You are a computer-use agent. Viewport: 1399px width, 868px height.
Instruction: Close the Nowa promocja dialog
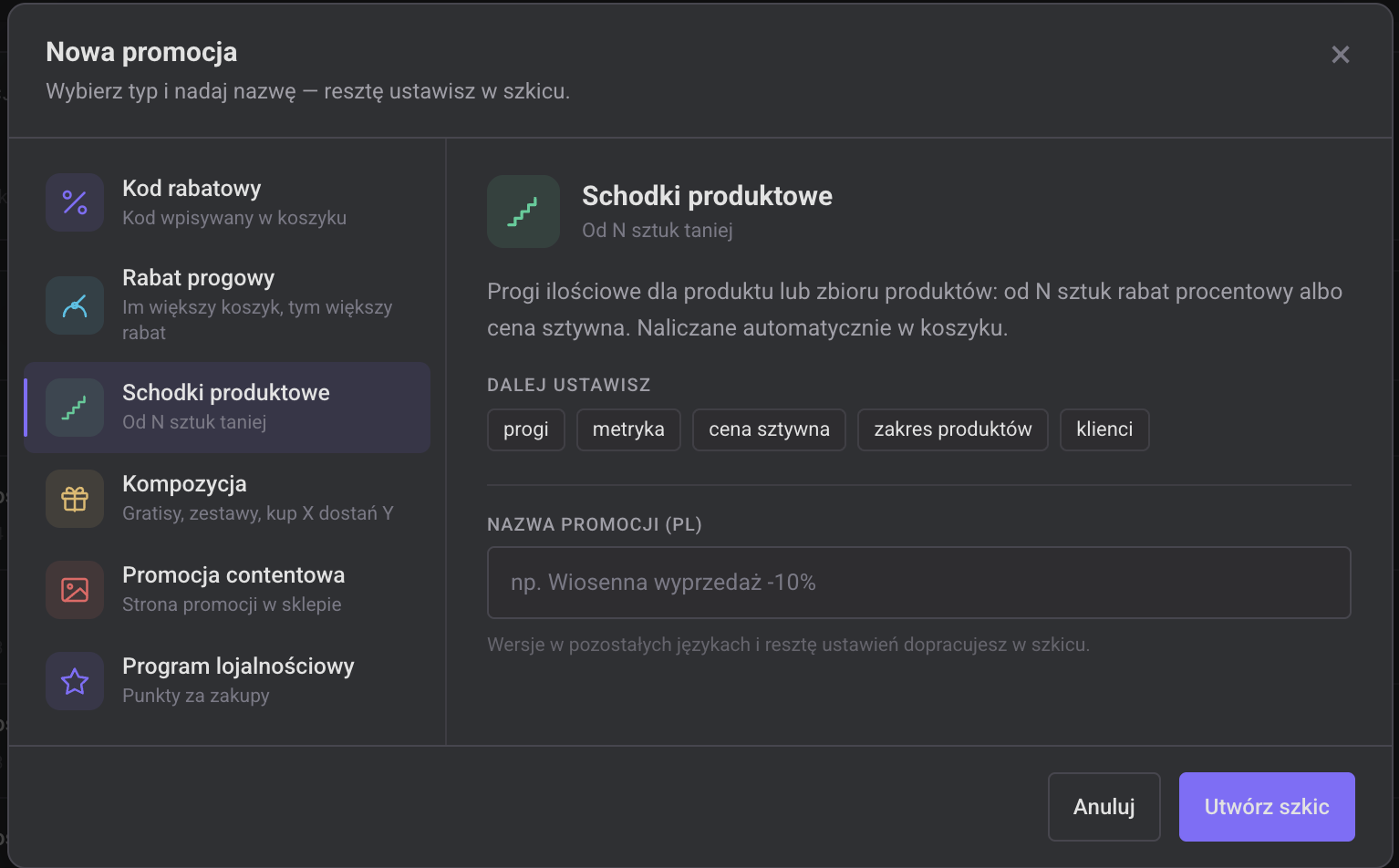1341,55
